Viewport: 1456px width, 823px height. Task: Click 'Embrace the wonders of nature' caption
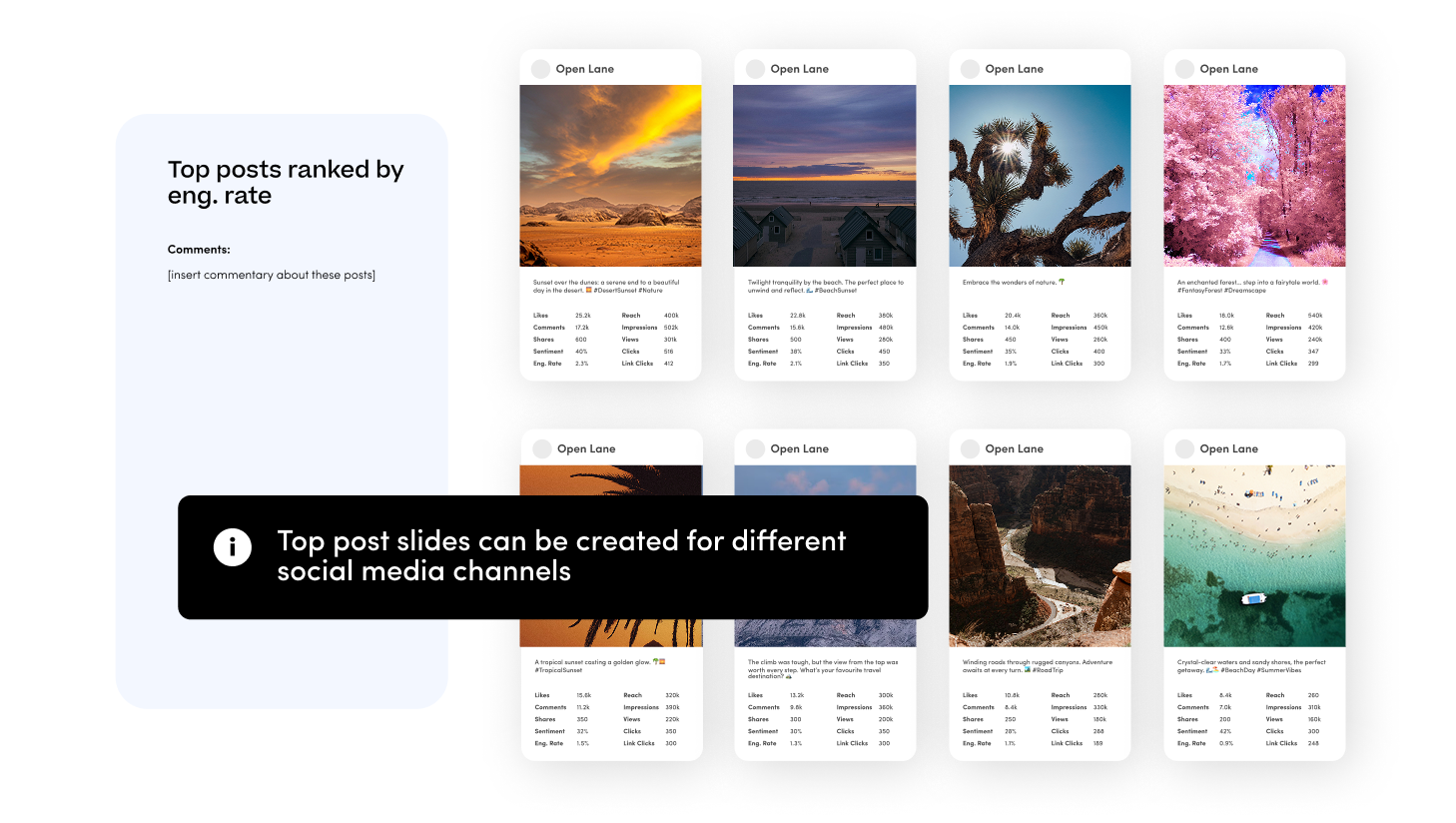[1014, 283]
